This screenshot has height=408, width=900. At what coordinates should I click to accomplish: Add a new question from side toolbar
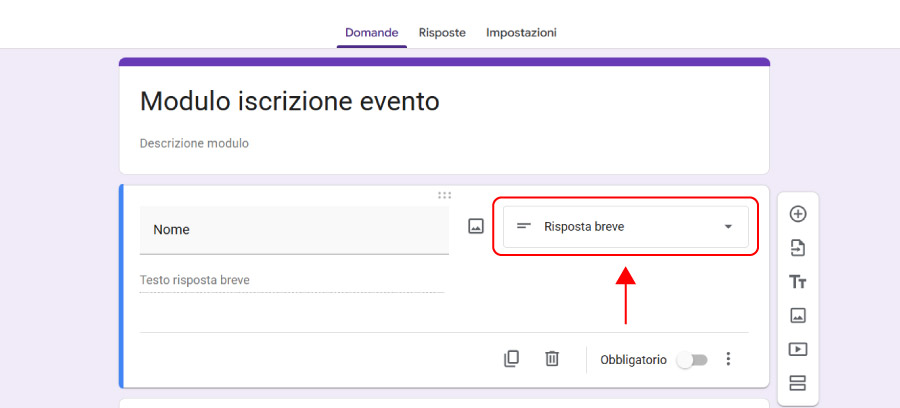click(797, 214)
